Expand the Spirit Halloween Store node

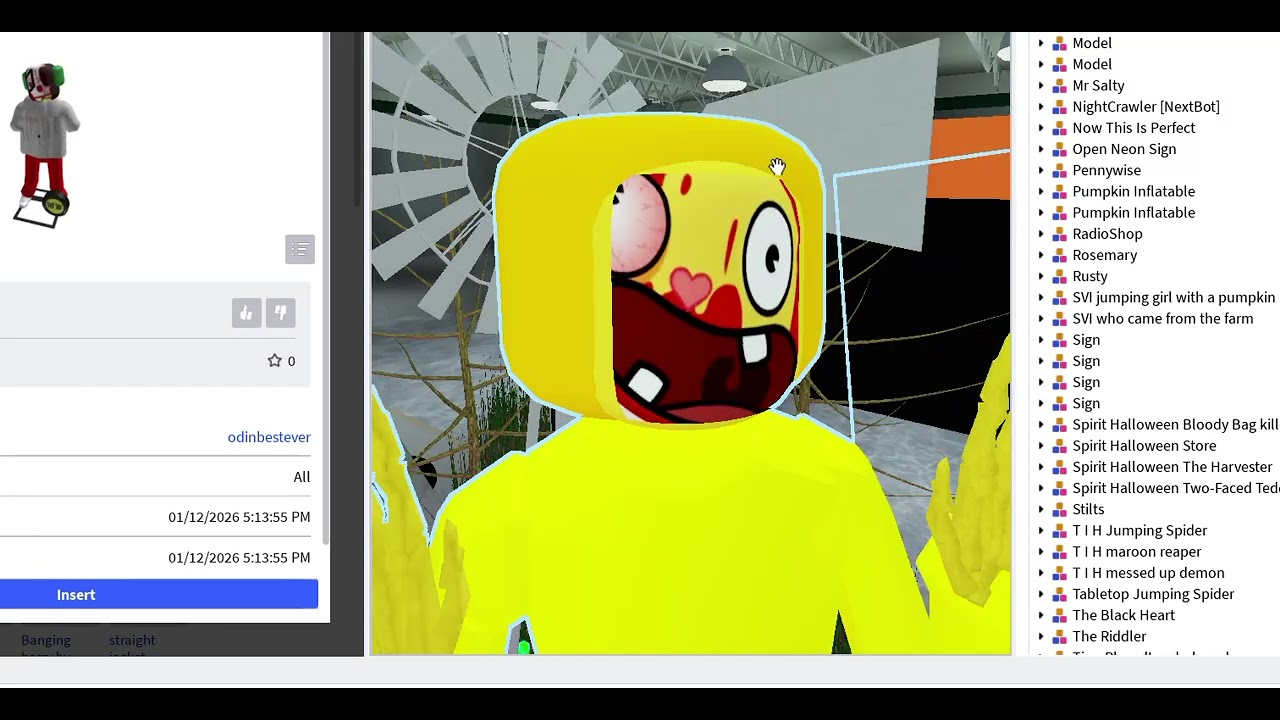1041,446
